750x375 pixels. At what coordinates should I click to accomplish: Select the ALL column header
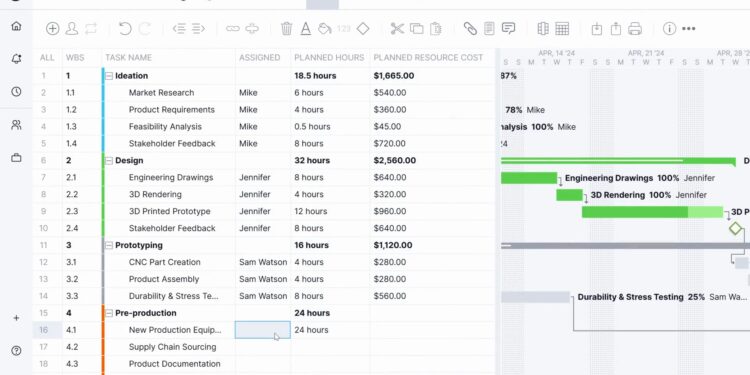[47, 57]
